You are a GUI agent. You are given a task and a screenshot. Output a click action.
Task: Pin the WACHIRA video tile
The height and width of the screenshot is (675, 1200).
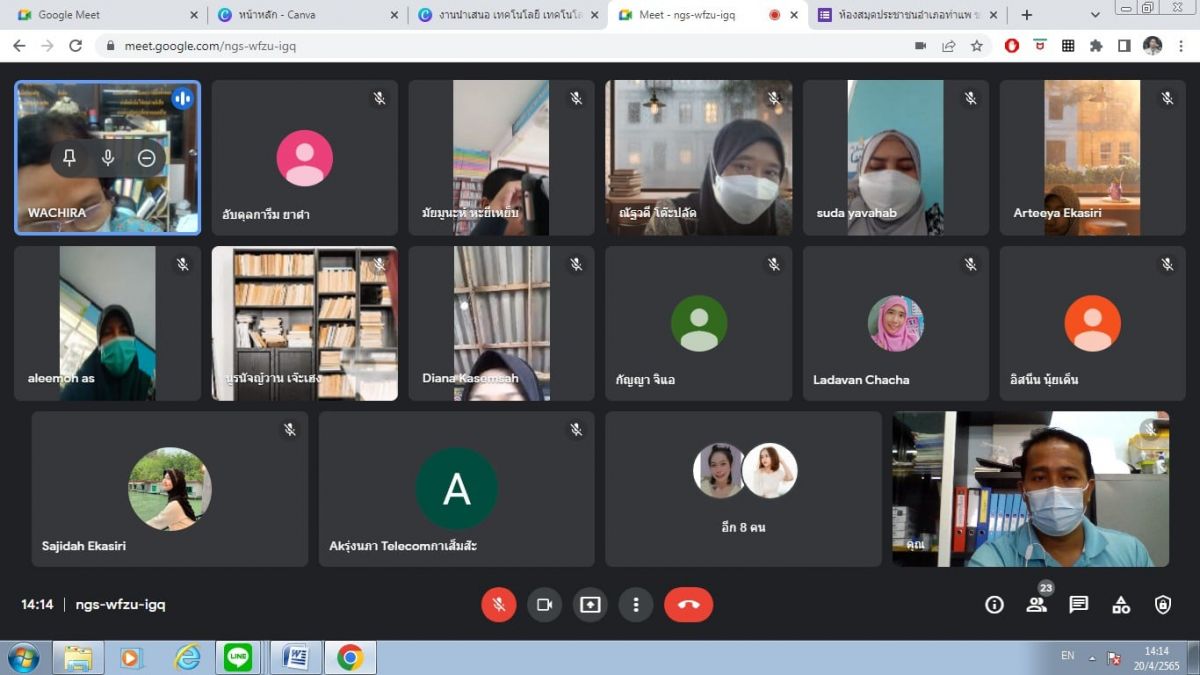(x=69, y=158)
